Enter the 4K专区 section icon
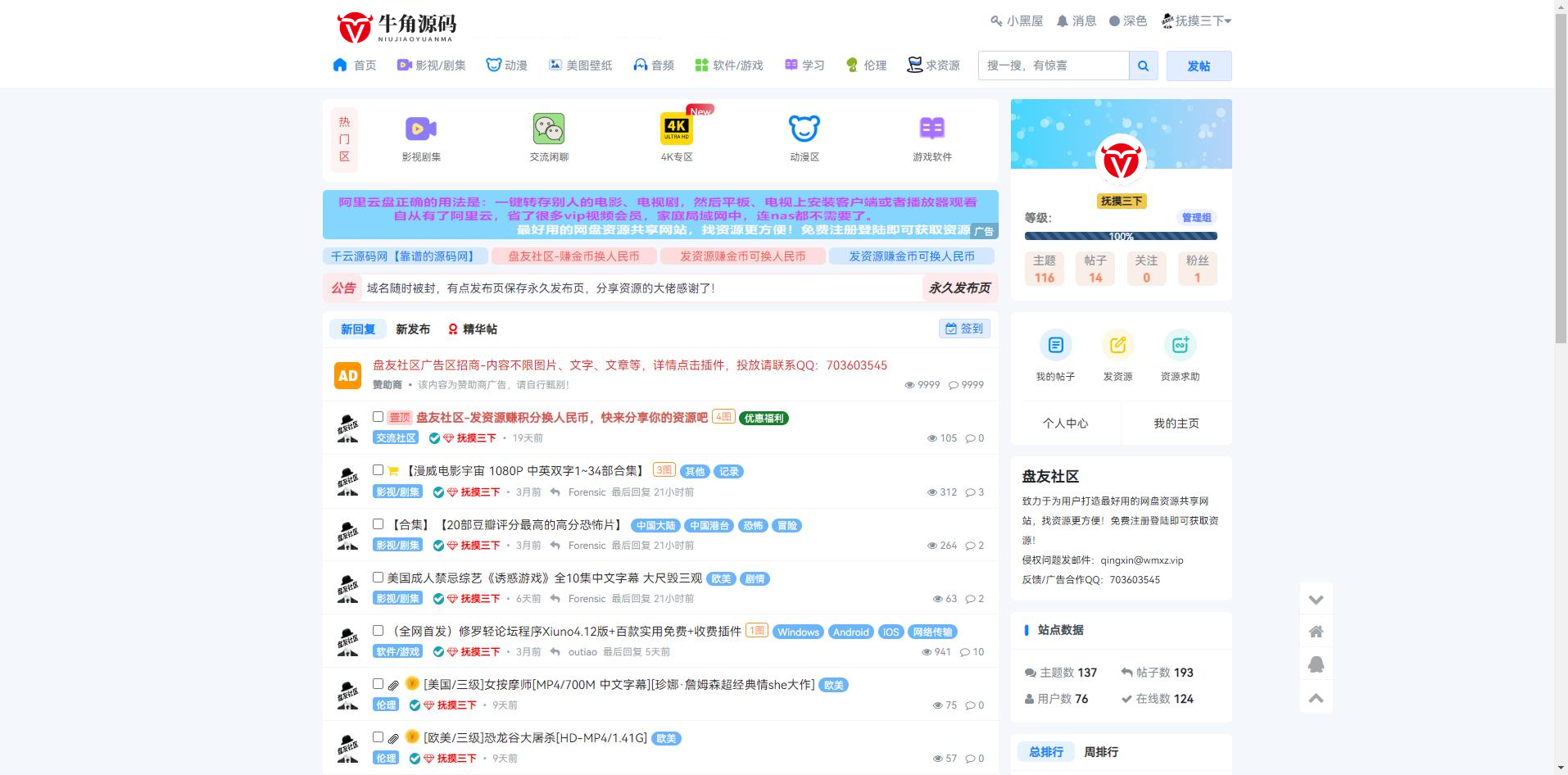This screenshot has width=1568, height=775. pos(675,129)
